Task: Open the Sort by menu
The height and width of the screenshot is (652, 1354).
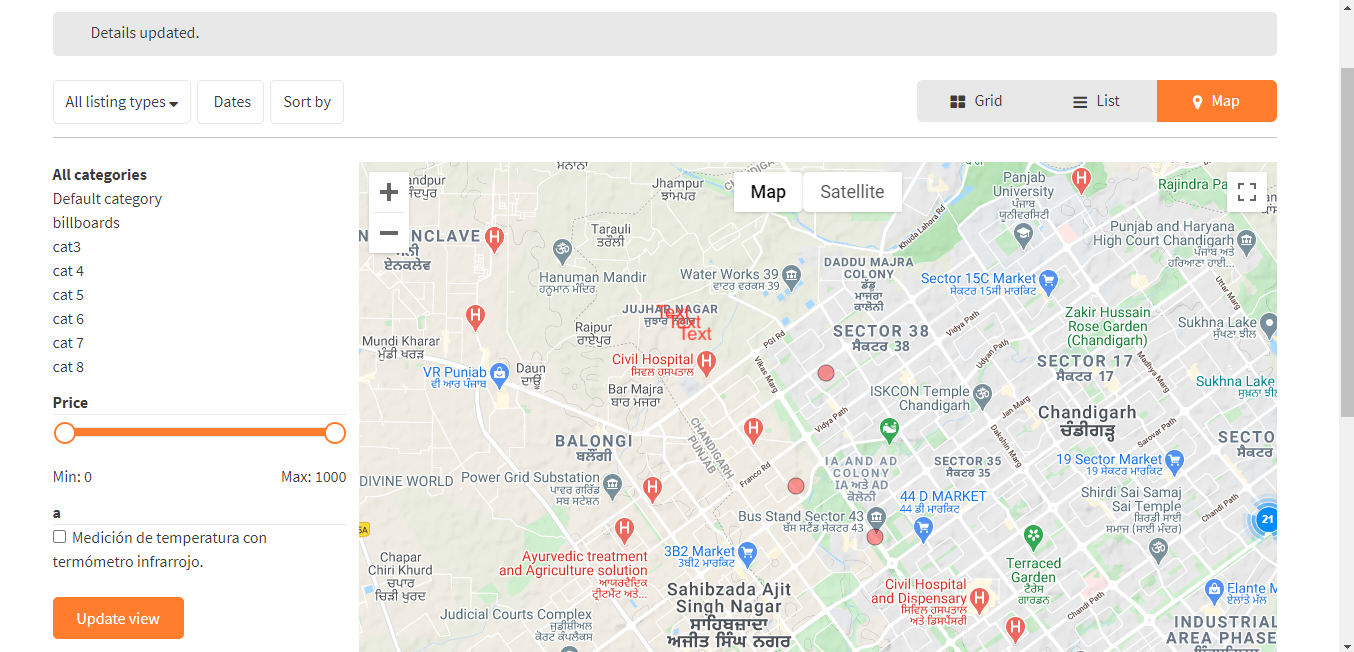Action: click(x=307, y=102)
